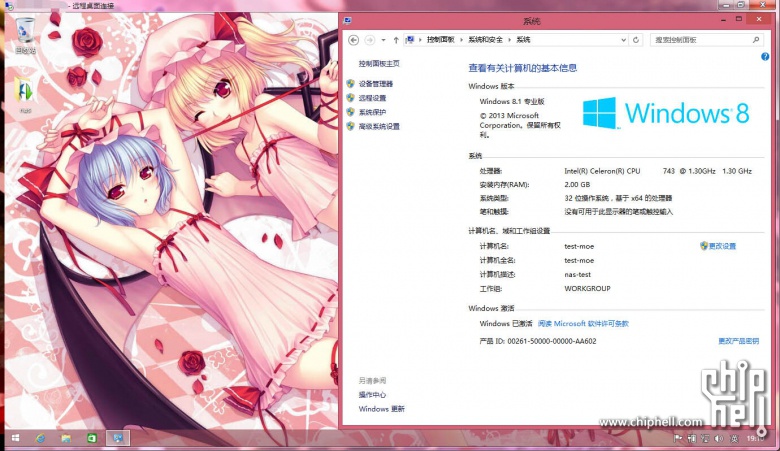Image resolution: width=780 pixels, height=451 pixels.
Task: Open the volume speaker tray icon
Action: [x=719, y=438]
